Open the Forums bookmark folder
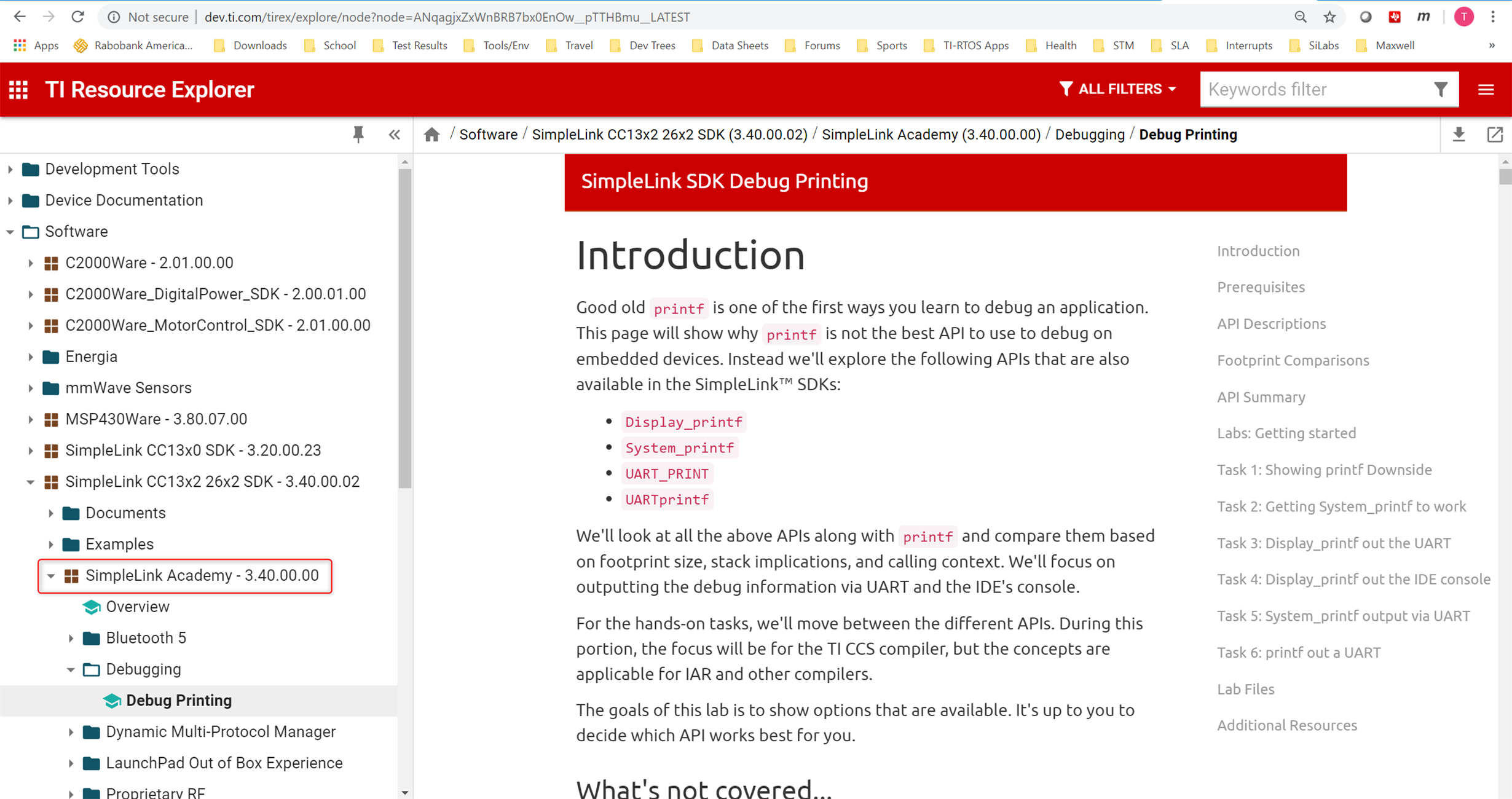 (813, 45)
